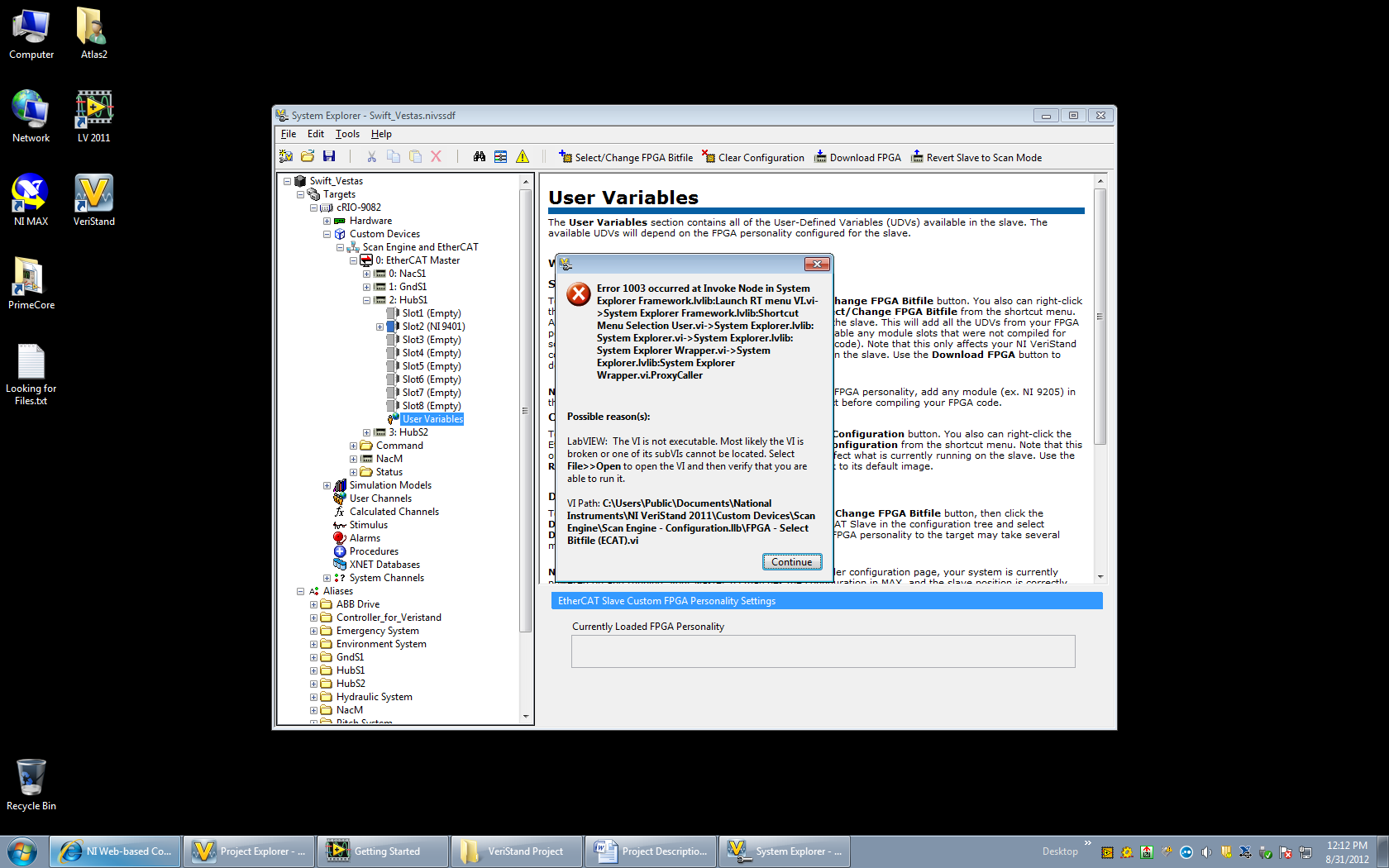This screenshot has width=1389, height=868.
Task: Click the red Delete X toolbar icon
Action: (436, 156)
